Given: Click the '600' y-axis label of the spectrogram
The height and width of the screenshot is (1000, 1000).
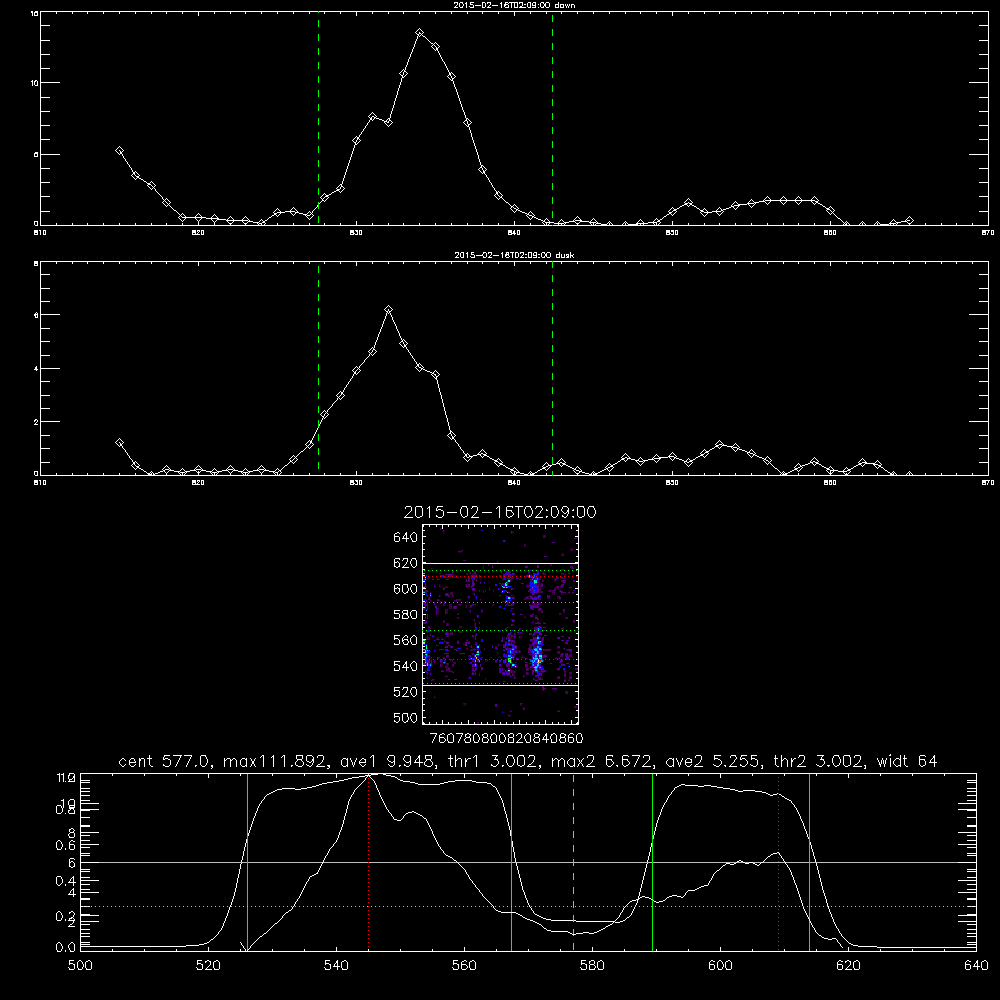Looking at the screenshot, I should coord(406,589).
